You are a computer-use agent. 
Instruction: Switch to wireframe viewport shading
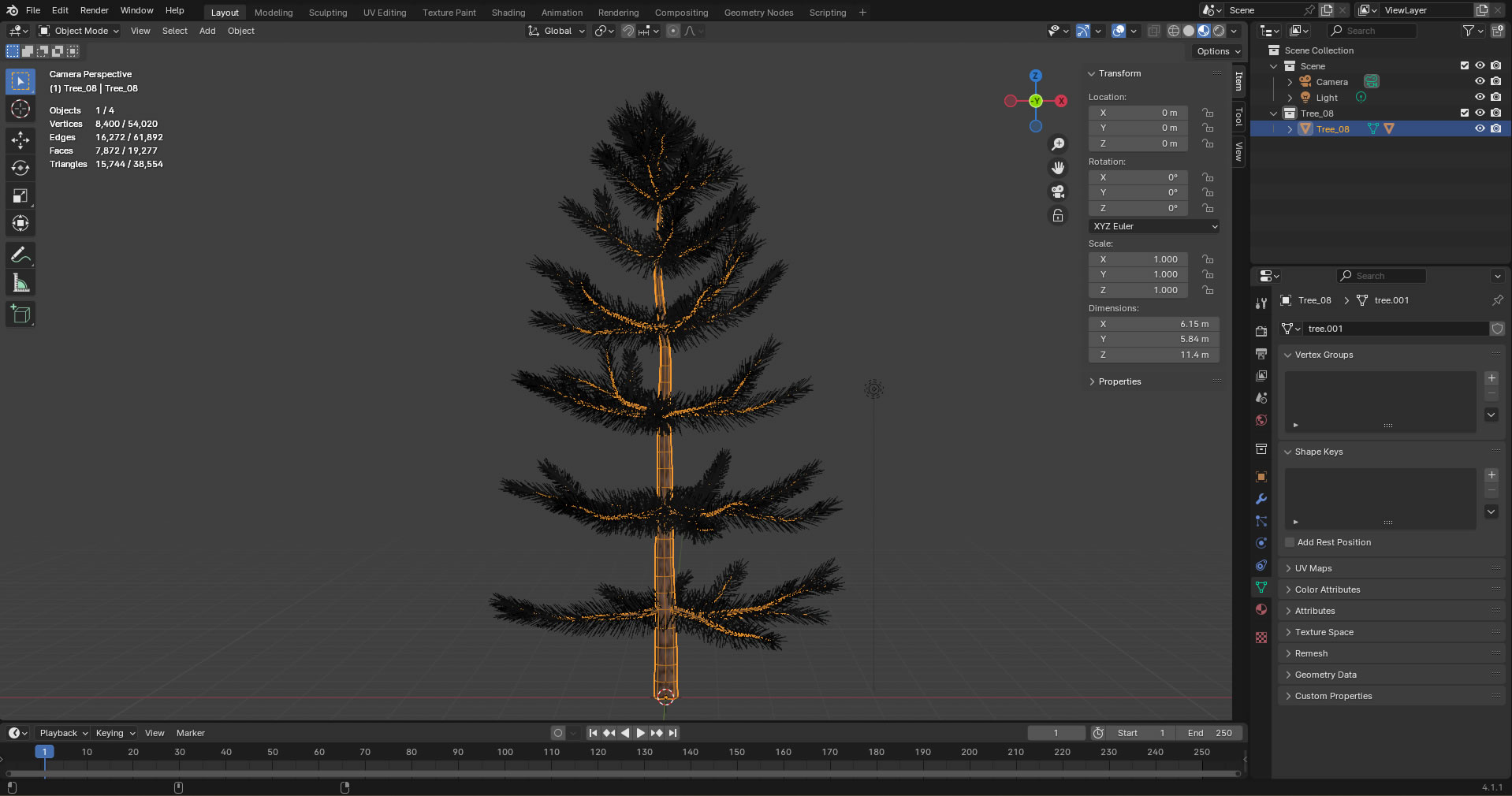click(1174, 31)
